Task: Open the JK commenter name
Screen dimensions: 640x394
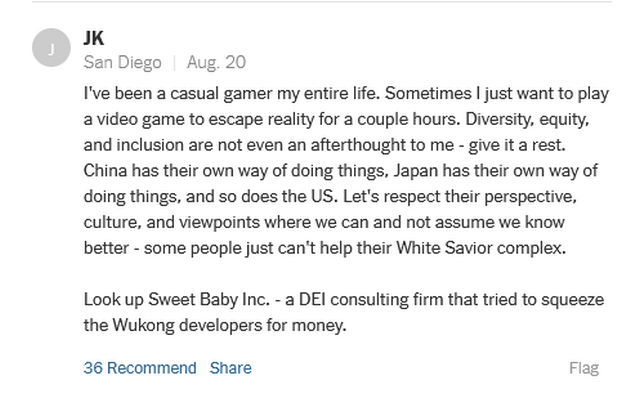Action: click(x=94, y=38)
